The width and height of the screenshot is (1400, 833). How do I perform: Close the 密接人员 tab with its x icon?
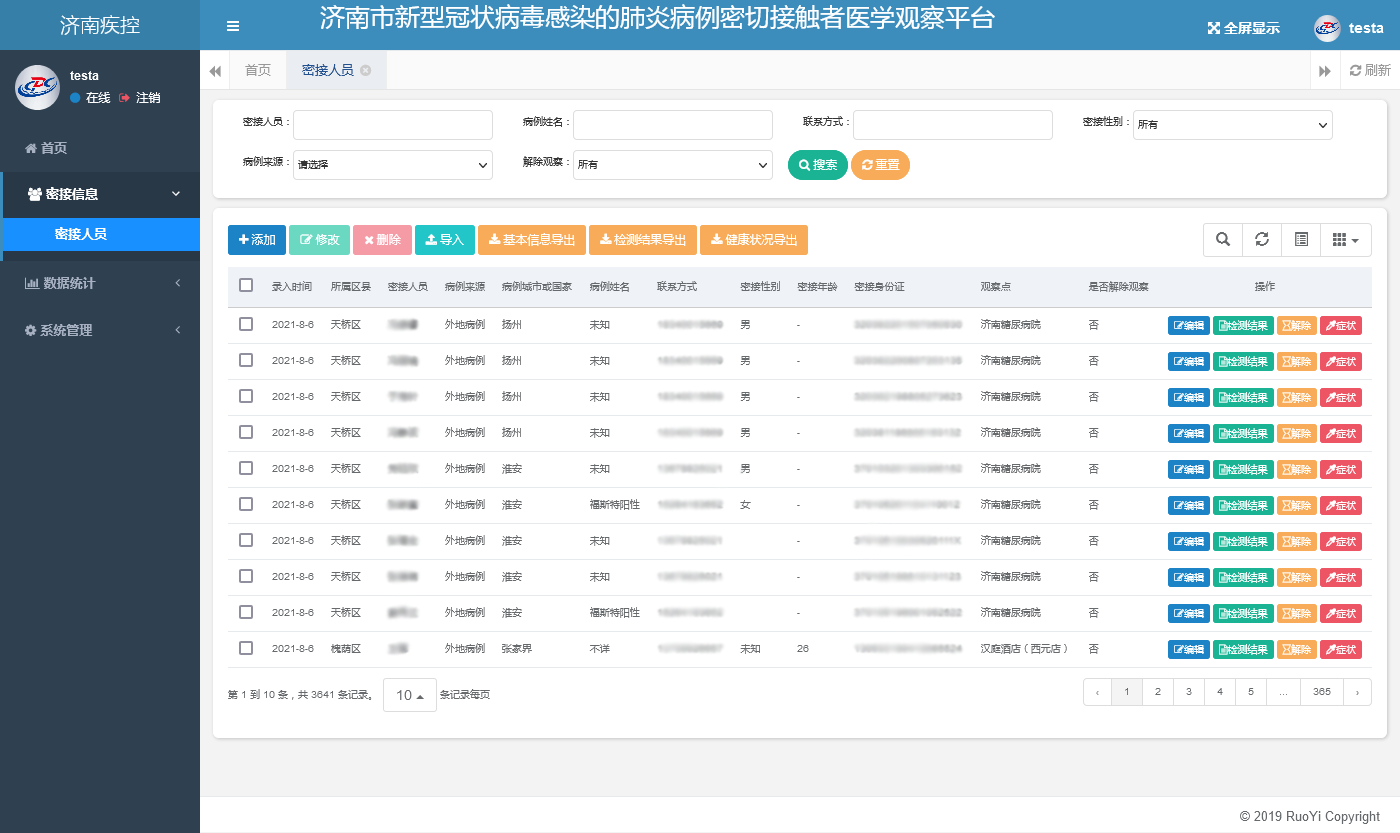tap(366, 70)
